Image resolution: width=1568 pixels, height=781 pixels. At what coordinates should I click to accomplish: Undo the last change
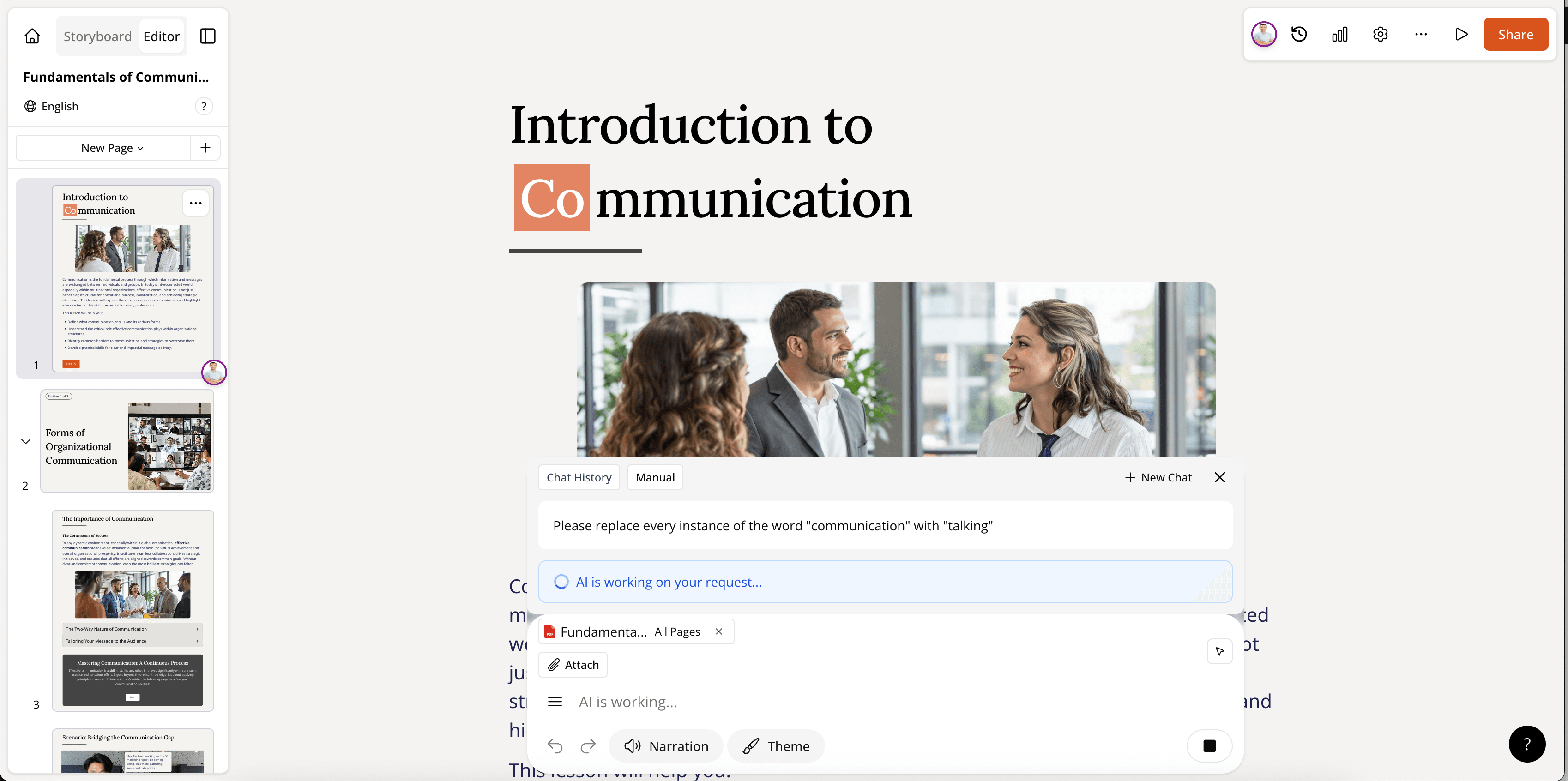pos(555,746)
